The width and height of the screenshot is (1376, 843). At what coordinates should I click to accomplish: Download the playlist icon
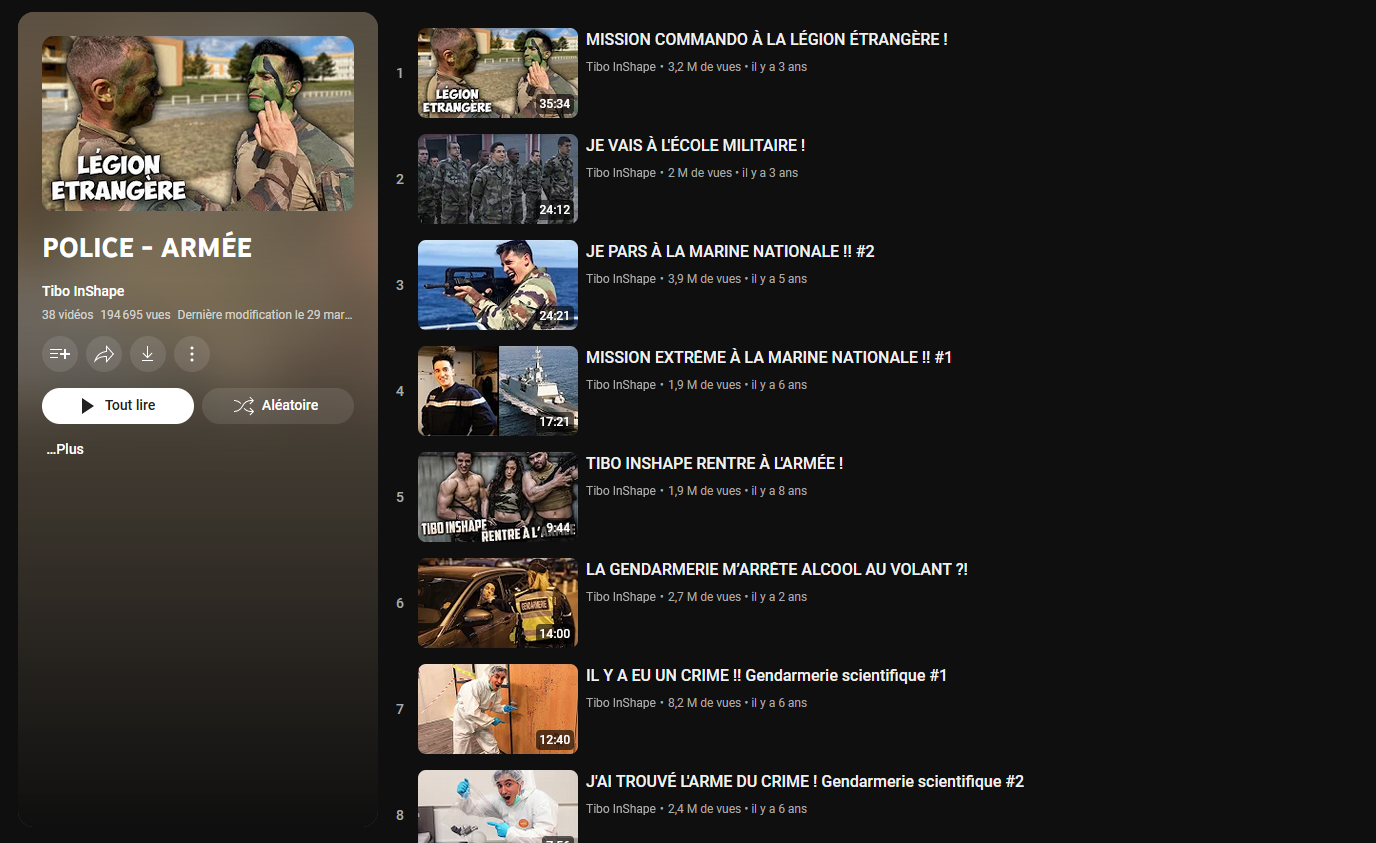148,353
